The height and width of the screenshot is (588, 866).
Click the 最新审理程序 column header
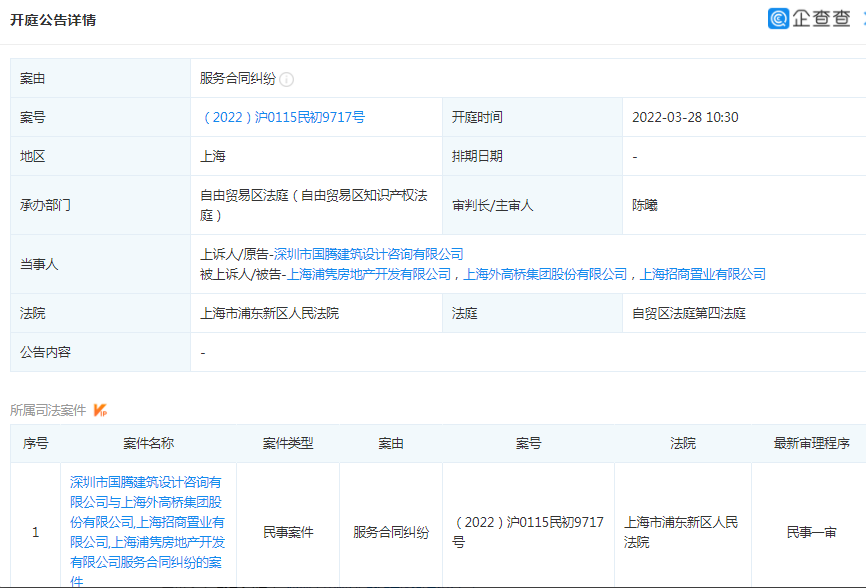click(811, 443)
